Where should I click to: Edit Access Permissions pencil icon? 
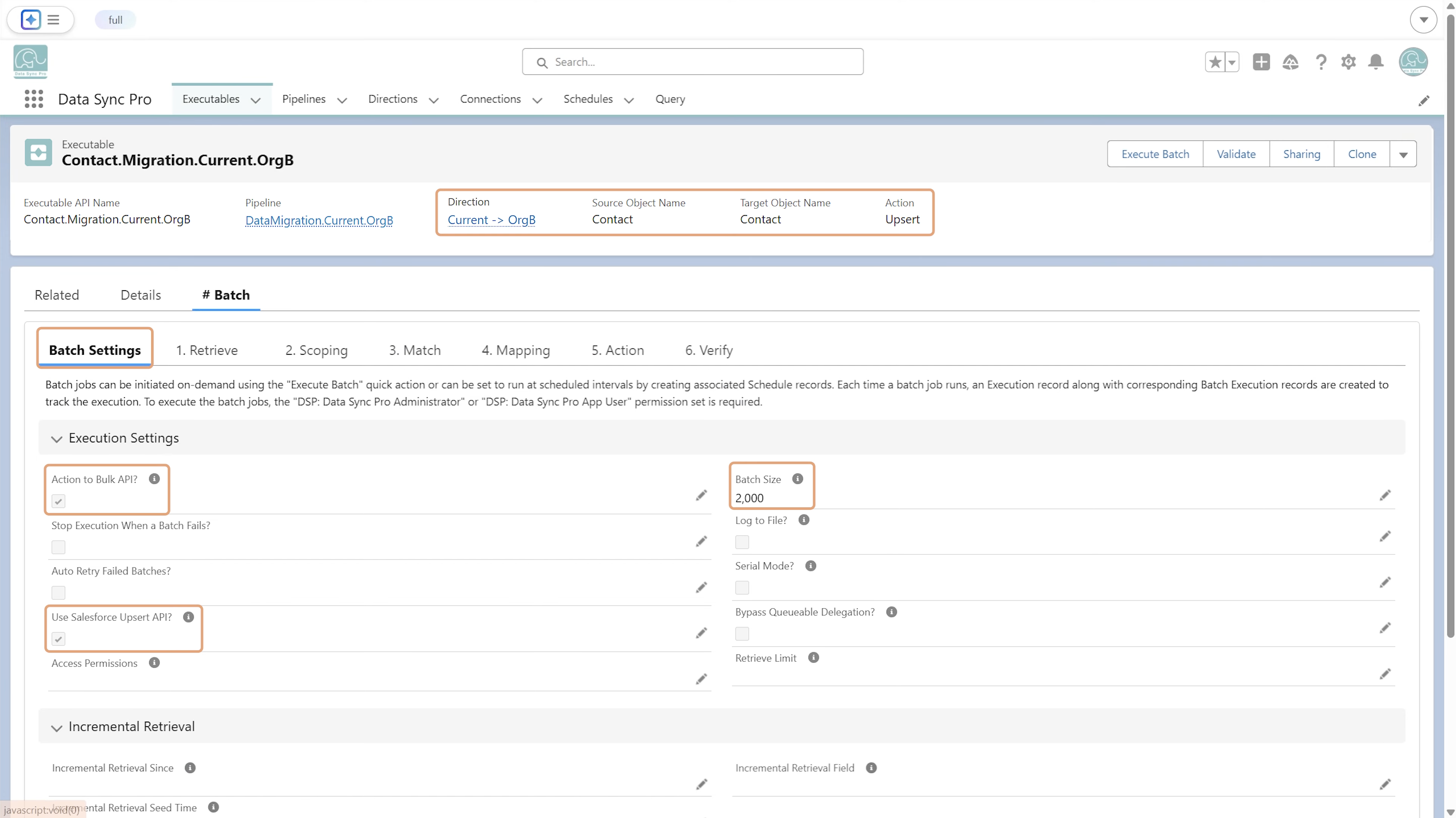[x=701, y=679]
